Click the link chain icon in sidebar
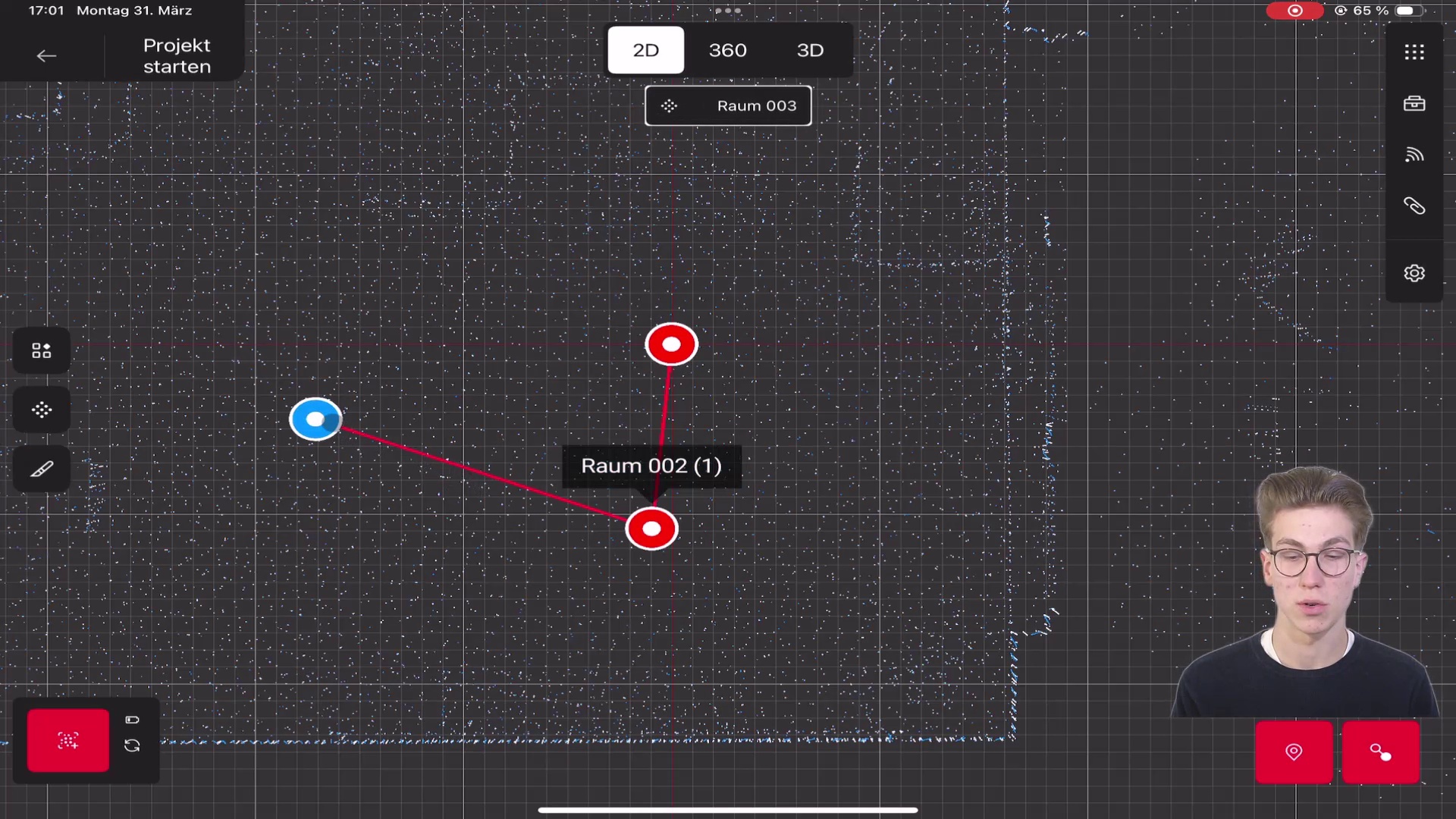This screenshot has height=819, width=1456. (x=1414, y=206)
